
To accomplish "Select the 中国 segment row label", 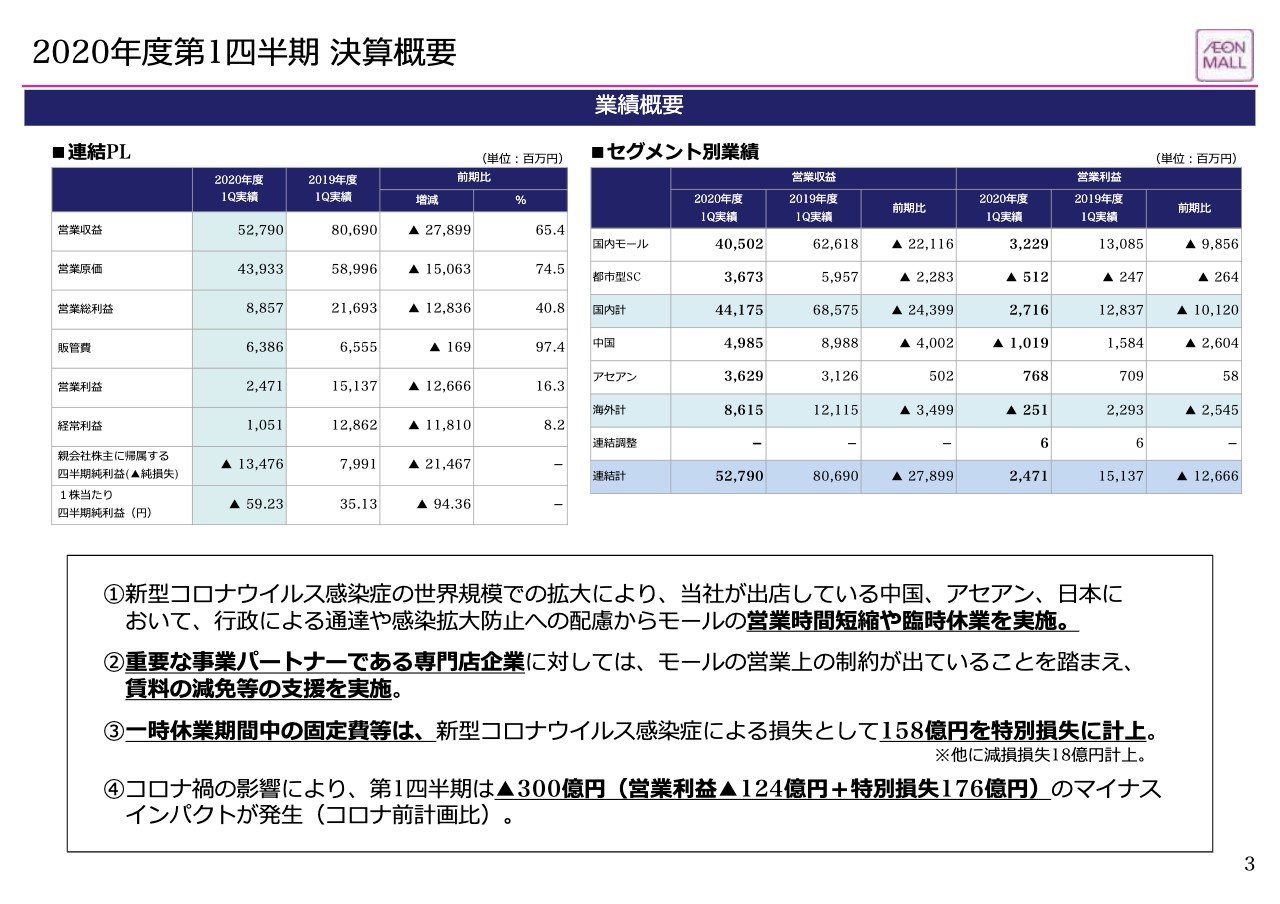I will 604,343.
